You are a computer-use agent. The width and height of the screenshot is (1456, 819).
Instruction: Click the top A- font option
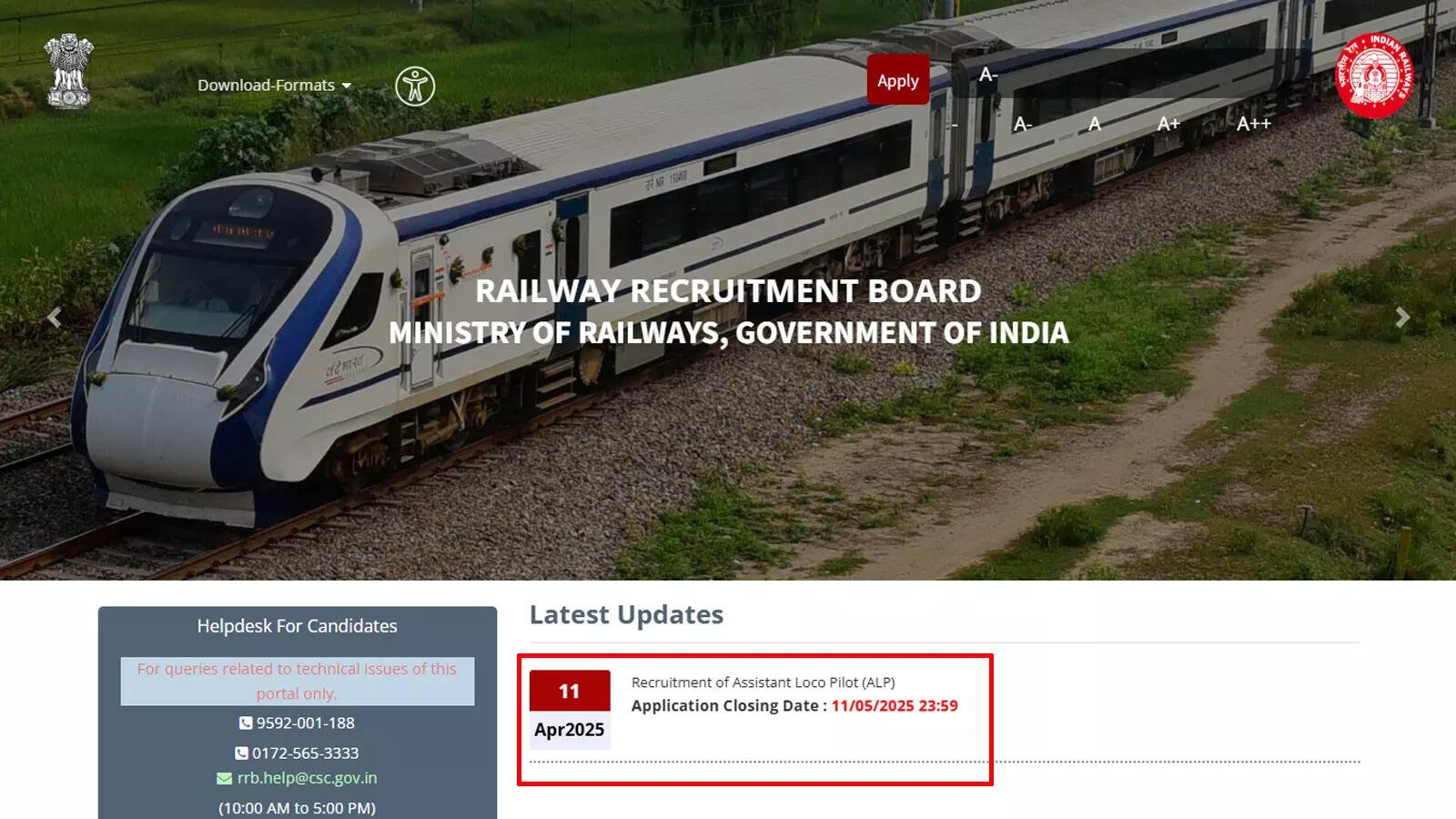pos(988,75)
